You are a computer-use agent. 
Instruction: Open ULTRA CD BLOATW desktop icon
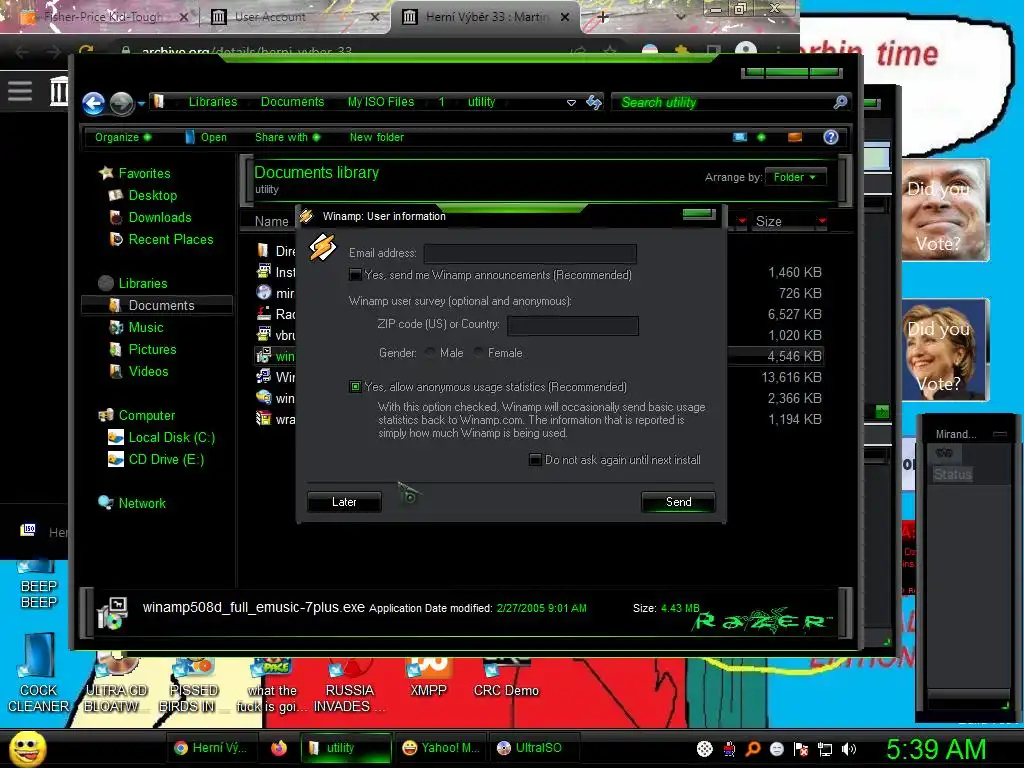pos(116,686)
